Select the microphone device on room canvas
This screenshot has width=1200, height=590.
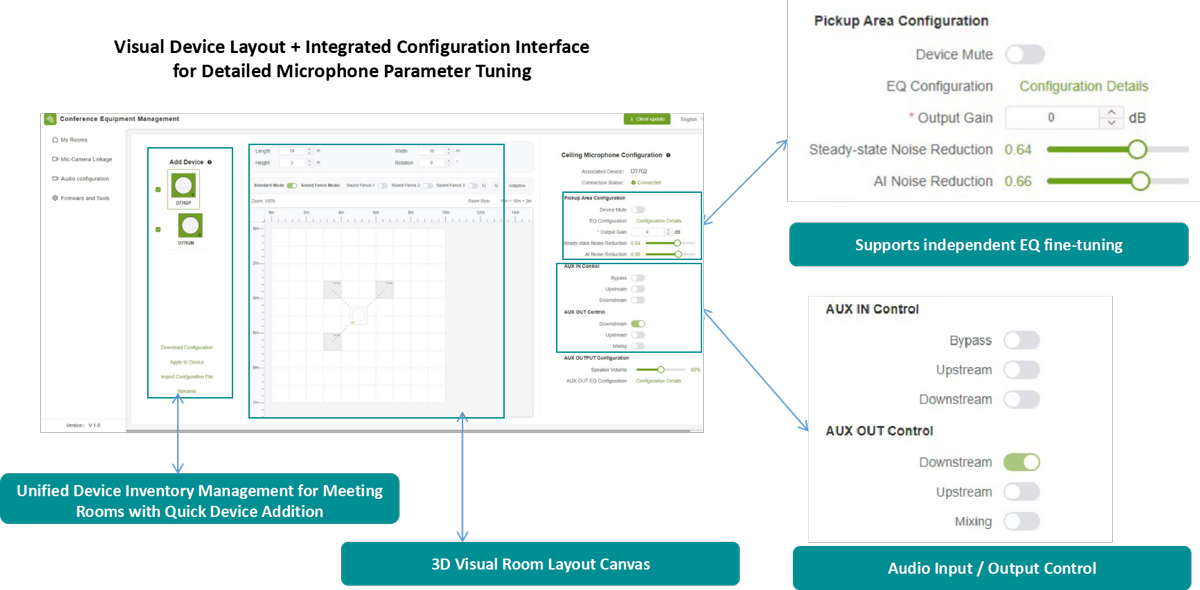coord(358,317)
